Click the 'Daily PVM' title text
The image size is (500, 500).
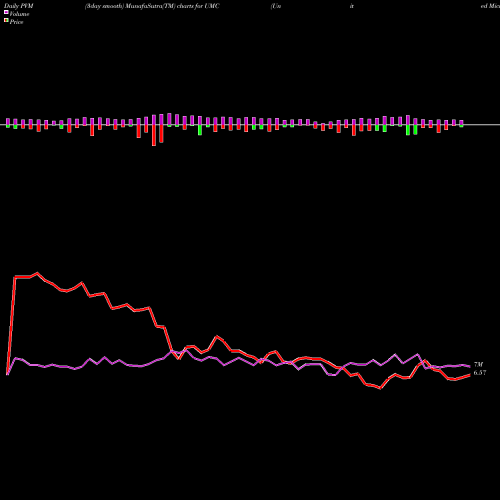click(x=19, y=6)
